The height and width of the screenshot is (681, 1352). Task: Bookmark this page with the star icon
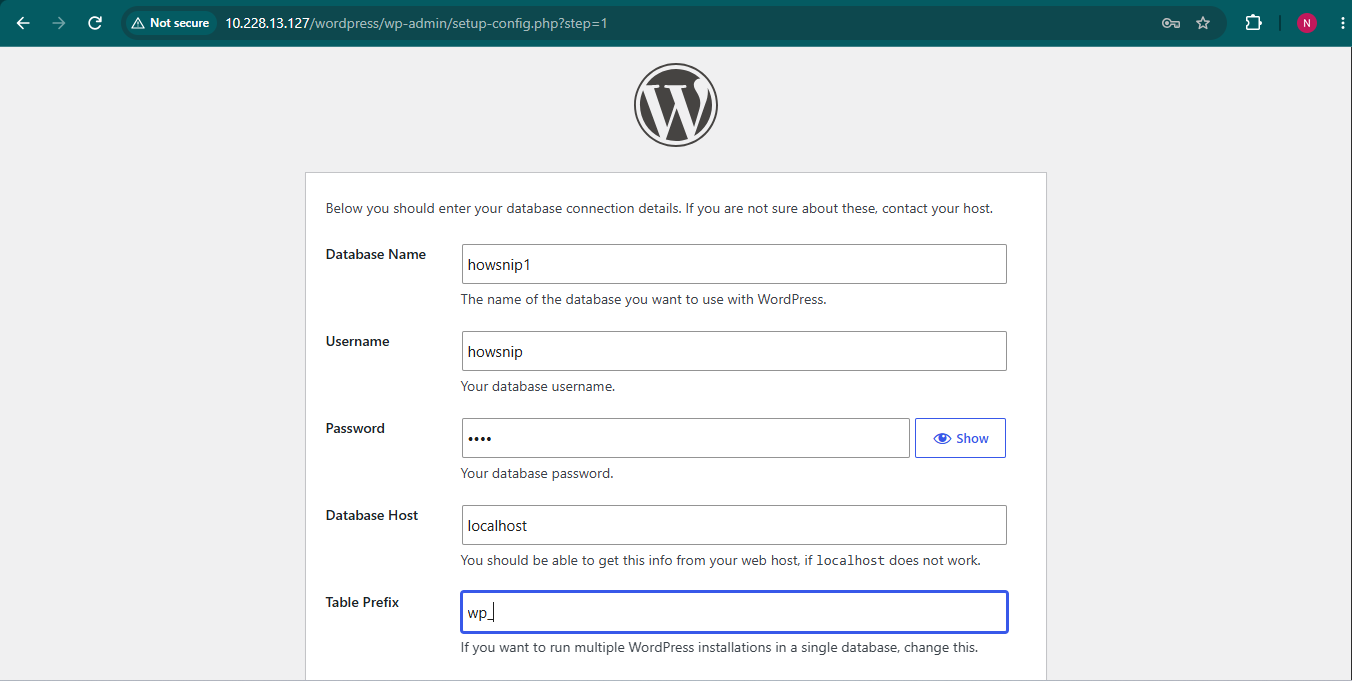(1203, 22)
